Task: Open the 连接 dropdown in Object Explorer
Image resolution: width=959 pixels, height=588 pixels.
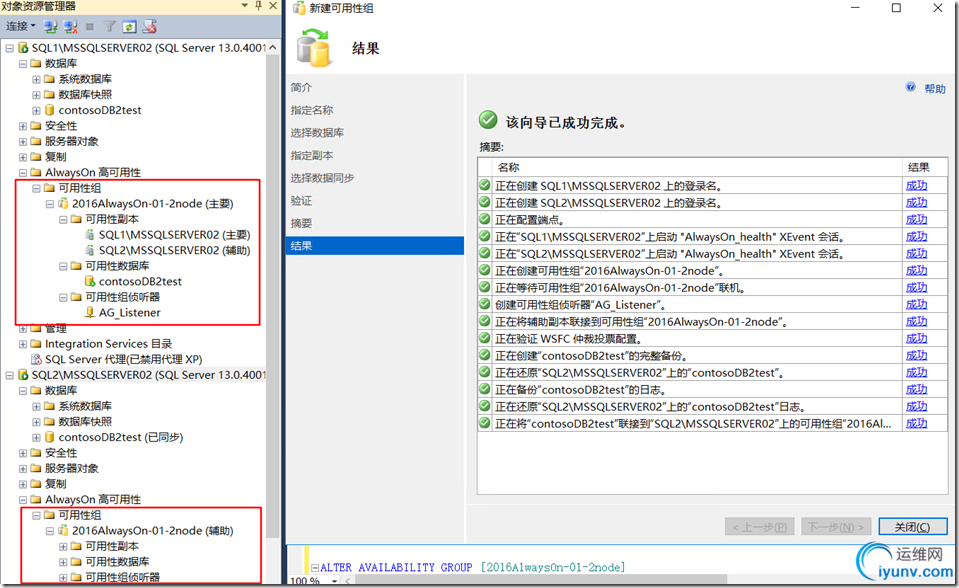Action: click(x=21, y=26)
